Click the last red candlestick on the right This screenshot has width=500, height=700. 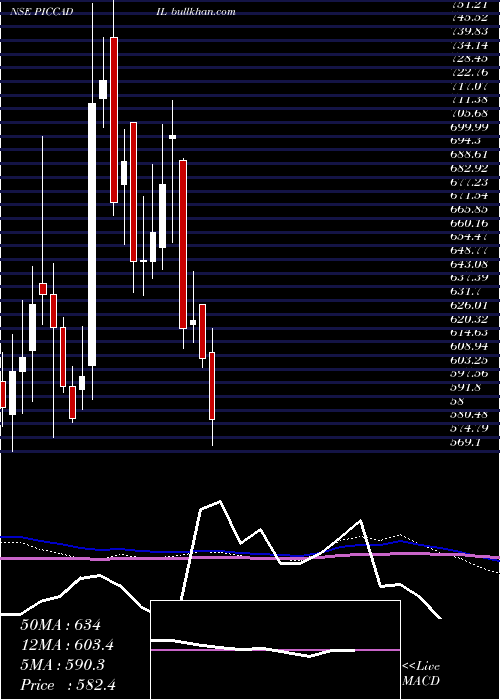point(212,386)
